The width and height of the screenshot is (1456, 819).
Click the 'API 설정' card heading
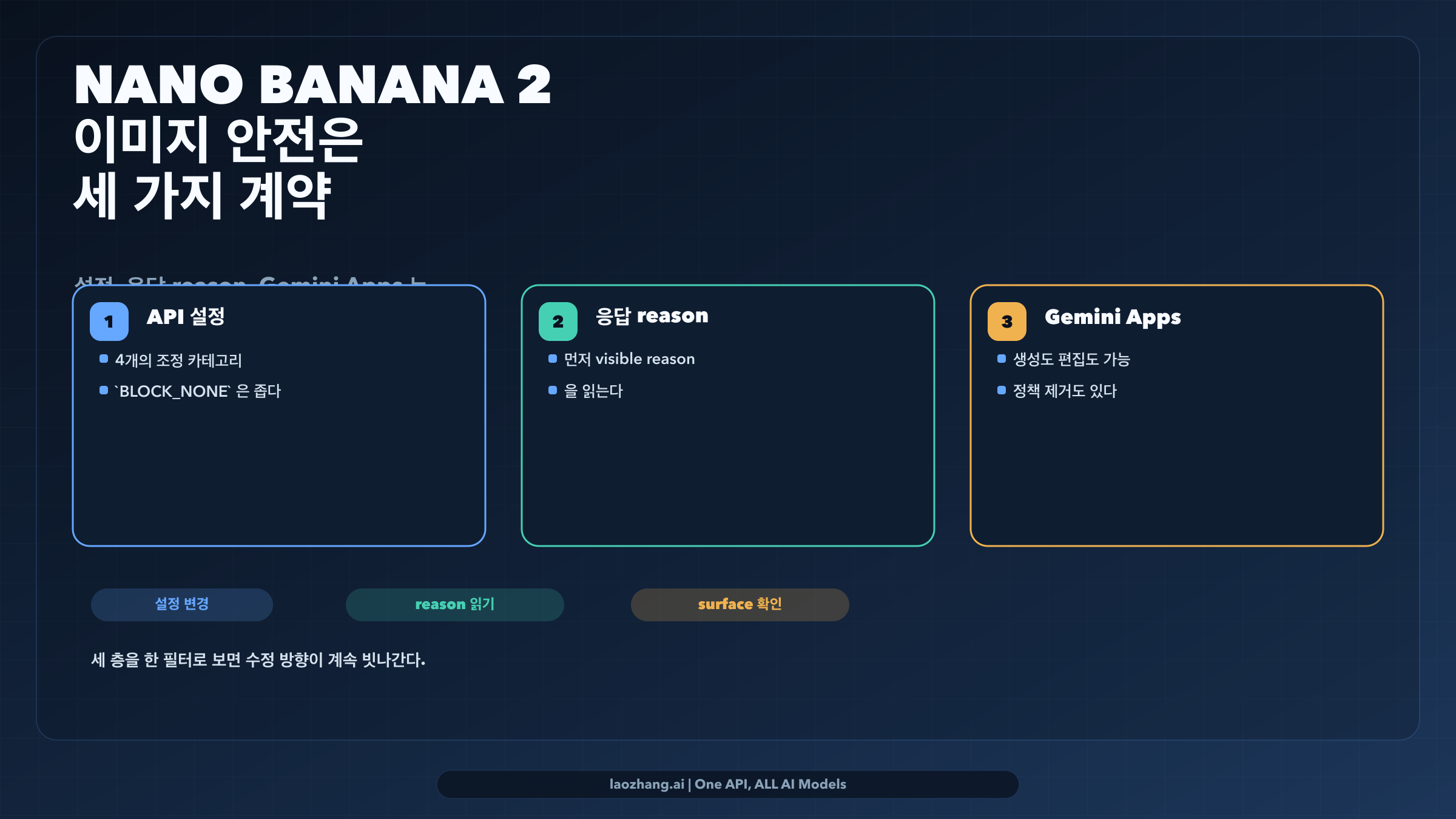pos(186,317)
